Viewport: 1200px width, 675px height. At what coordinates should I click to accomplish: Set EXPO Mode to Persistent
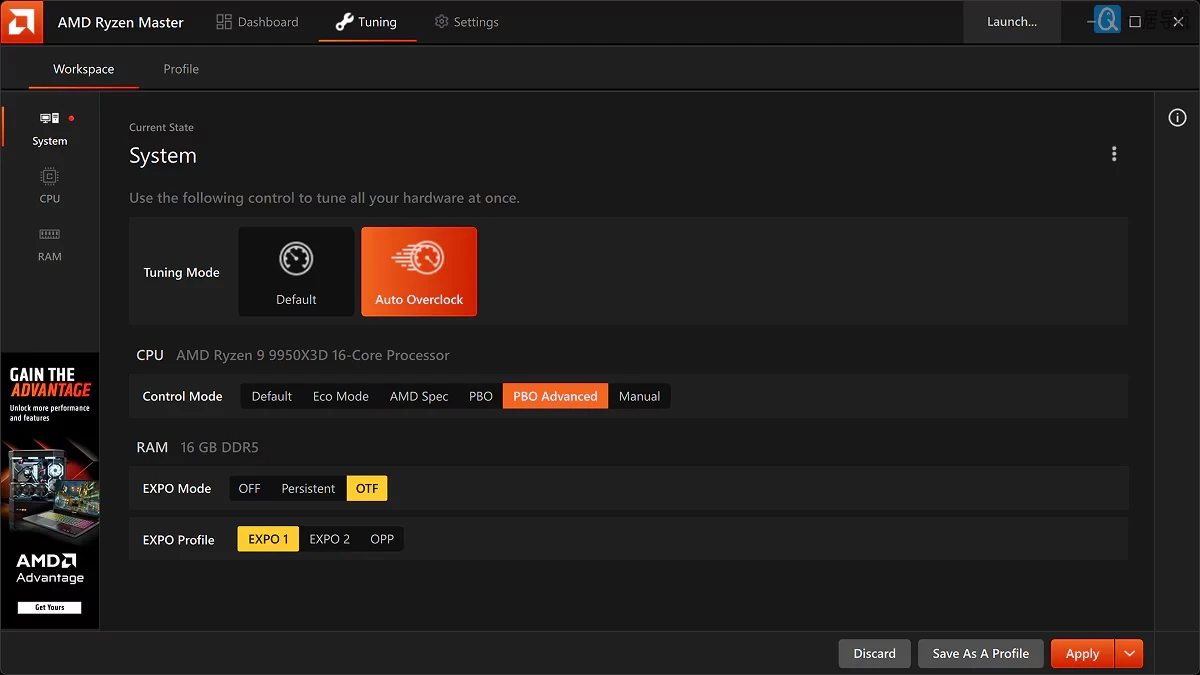point(308,488)
